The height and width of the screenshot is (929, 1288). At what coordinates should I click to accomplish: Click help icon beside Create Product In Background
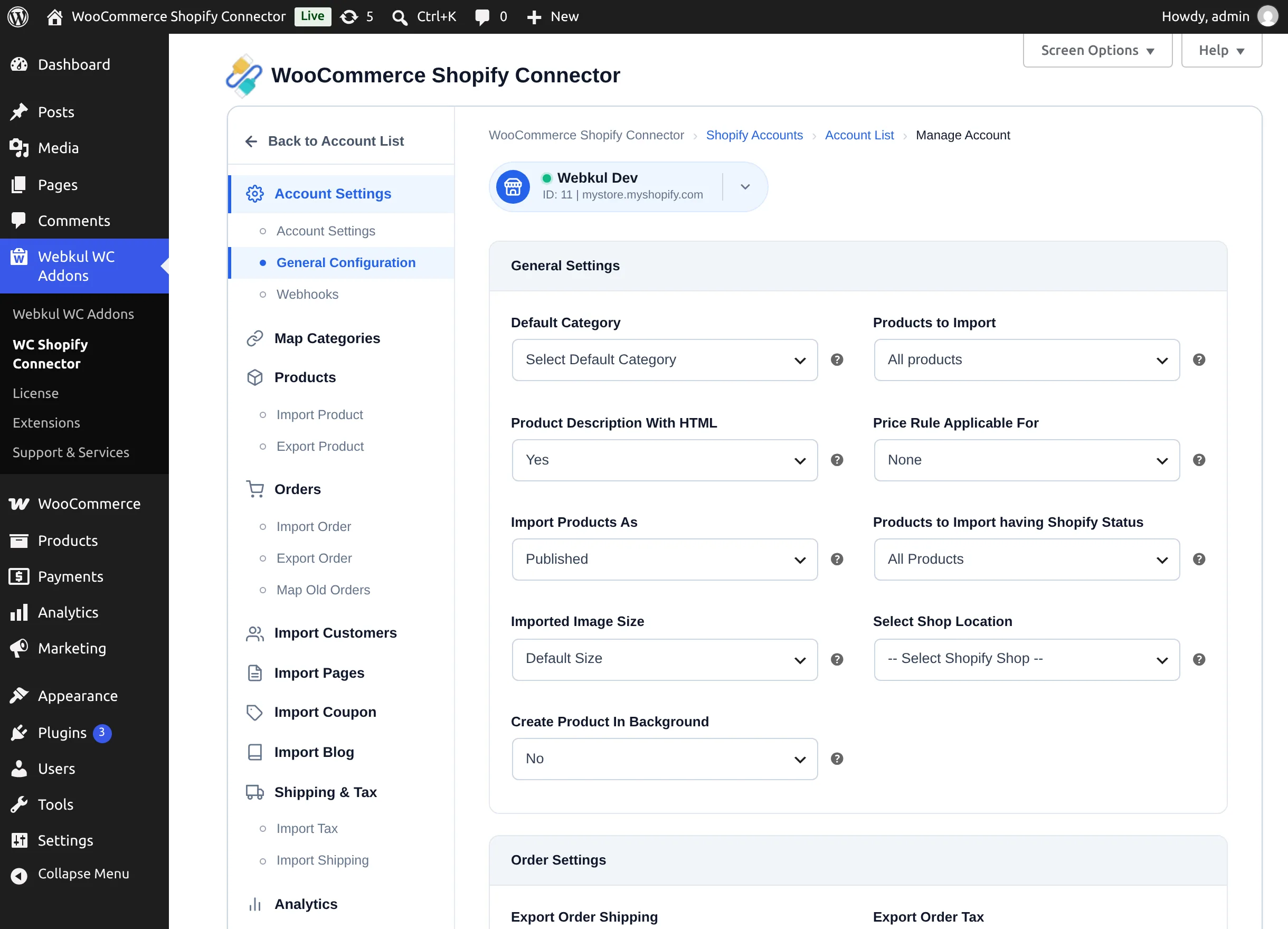click(837, 759)
